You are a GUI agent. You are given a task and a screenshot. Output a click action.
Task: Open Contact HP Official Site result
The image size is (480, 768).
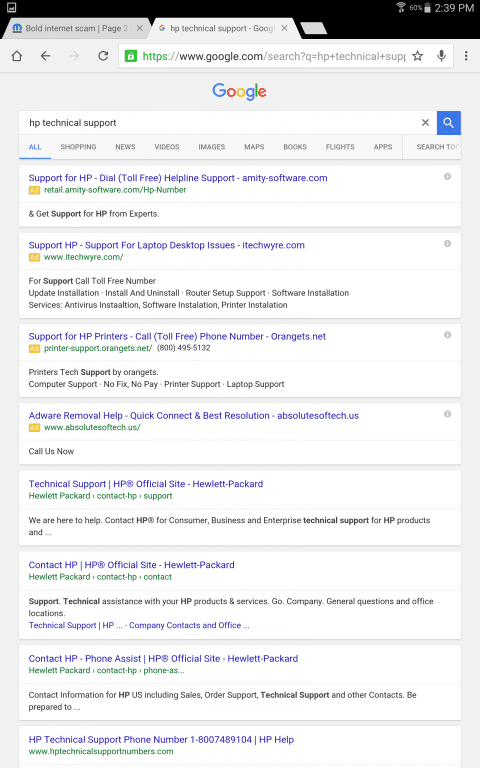click(x=131, y=565)
